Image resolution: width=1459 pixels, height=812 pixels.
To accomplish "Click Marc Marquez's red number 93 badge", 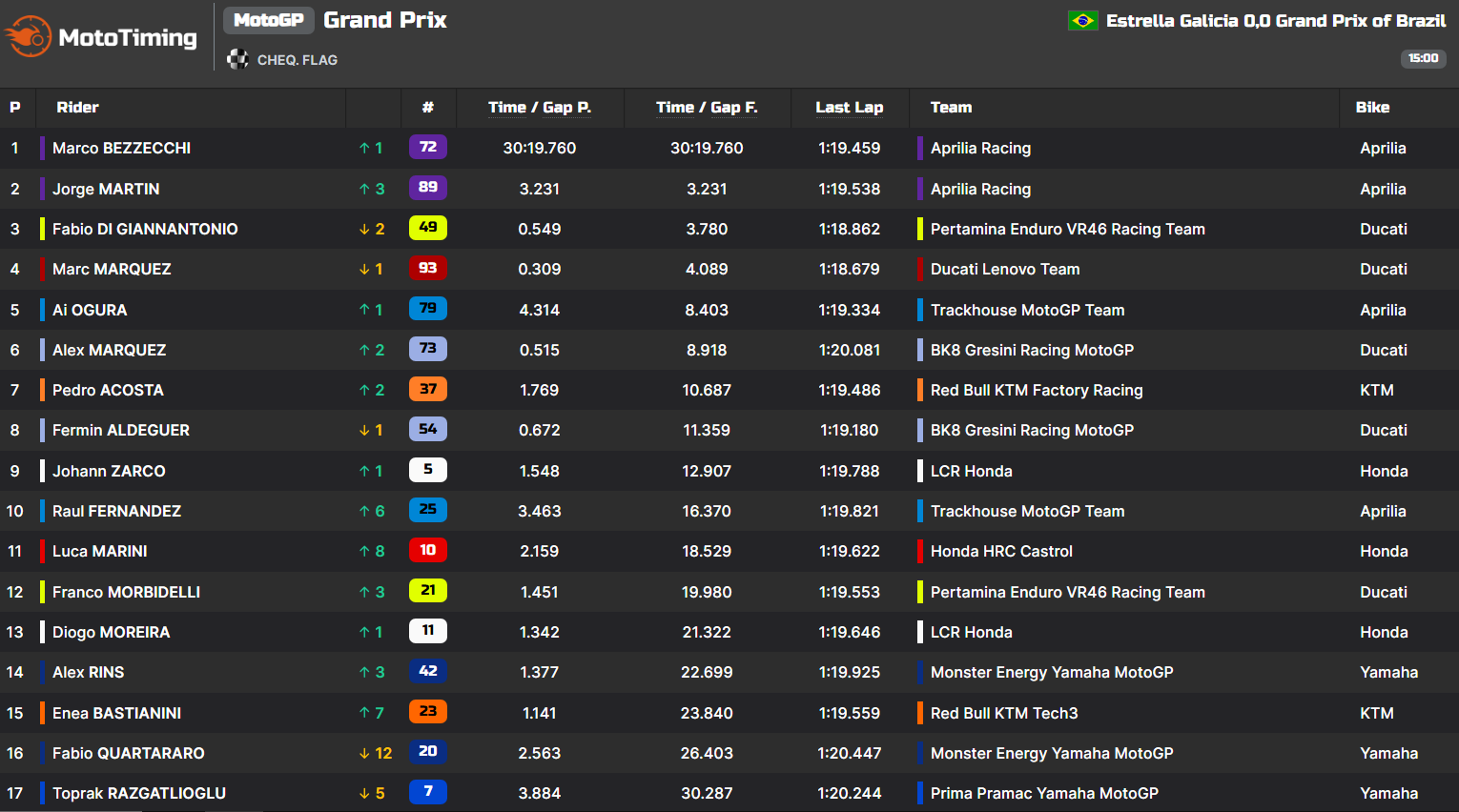I will pos(427,269).
